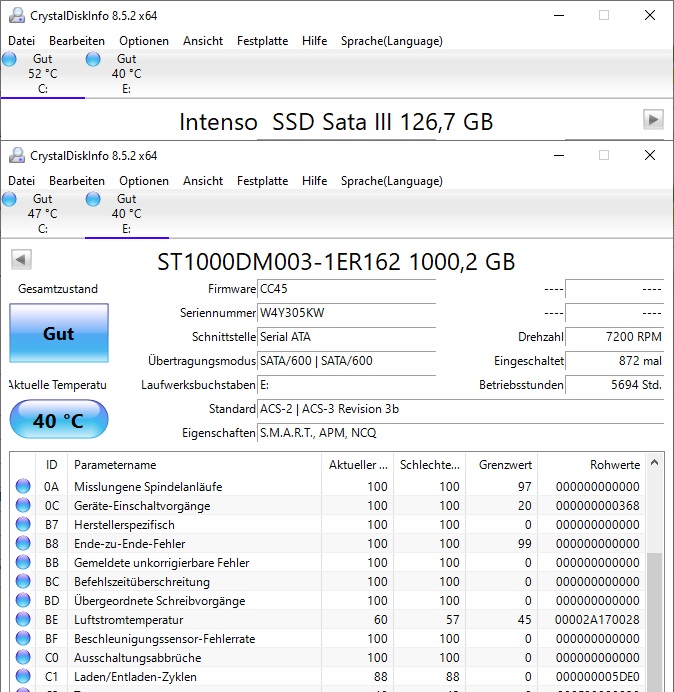The width and height of the screenshot is (674, 692).
Task: Click the status orb for Beschleunigungssensor-Fehlerrate
Action: point(23,638)
